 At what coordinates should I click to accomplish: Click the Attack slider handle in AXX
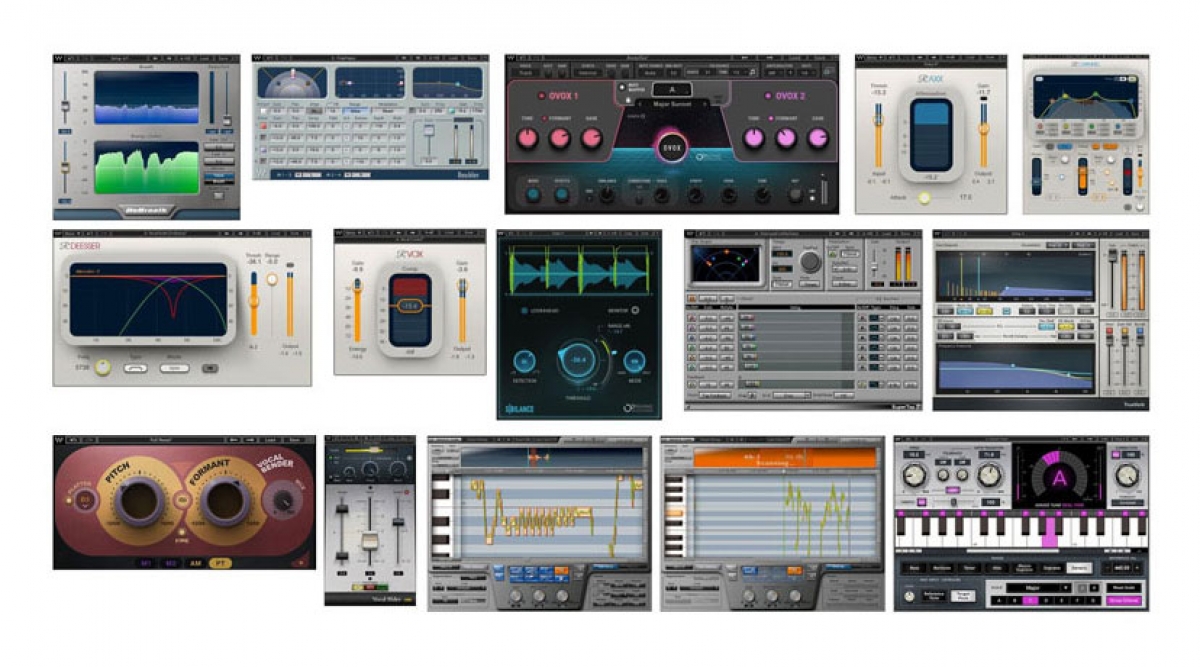click(x=925, y=198)
